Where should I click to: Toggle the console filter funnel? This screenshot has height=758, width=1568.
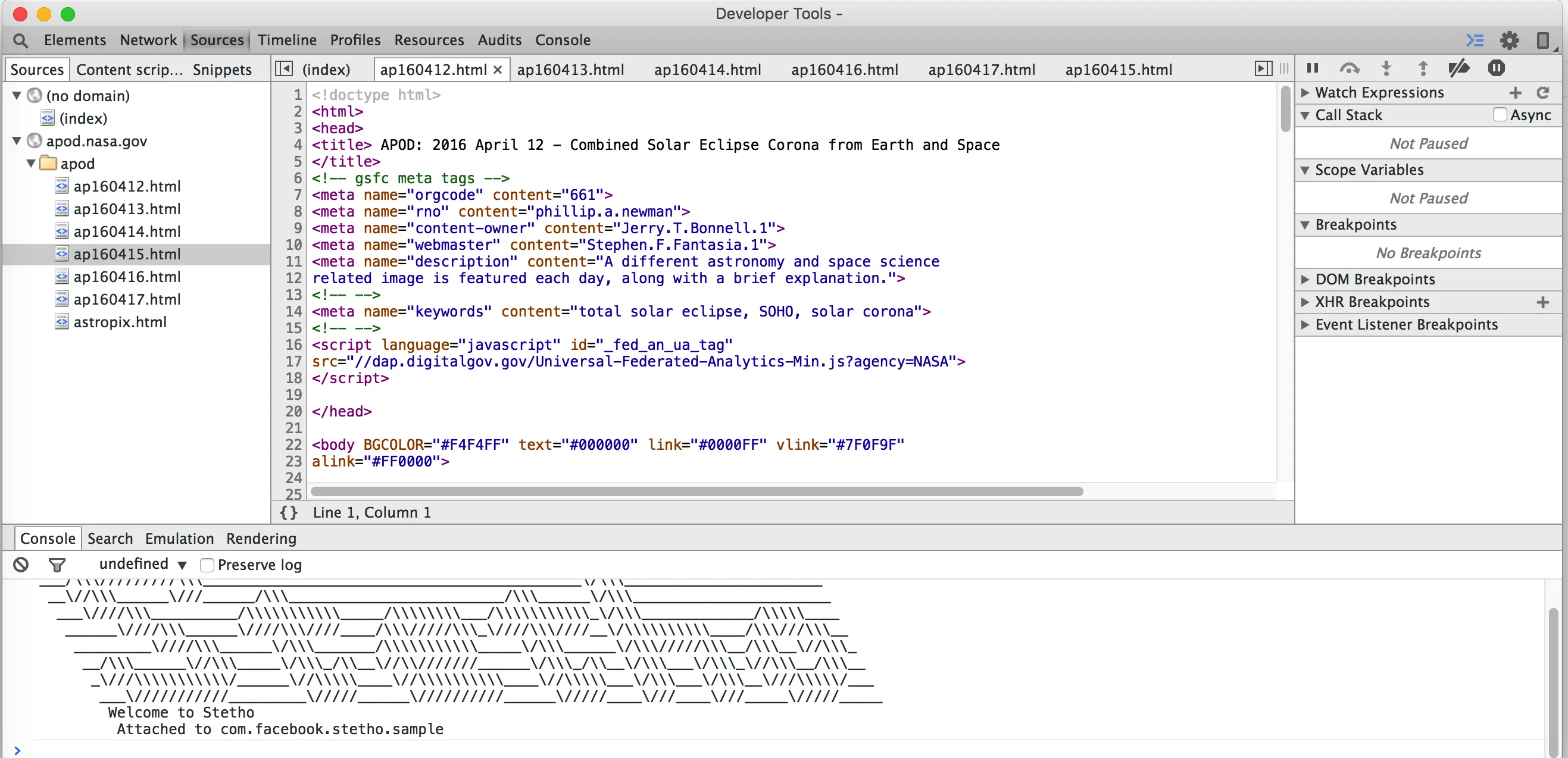[x=57, y=565]
